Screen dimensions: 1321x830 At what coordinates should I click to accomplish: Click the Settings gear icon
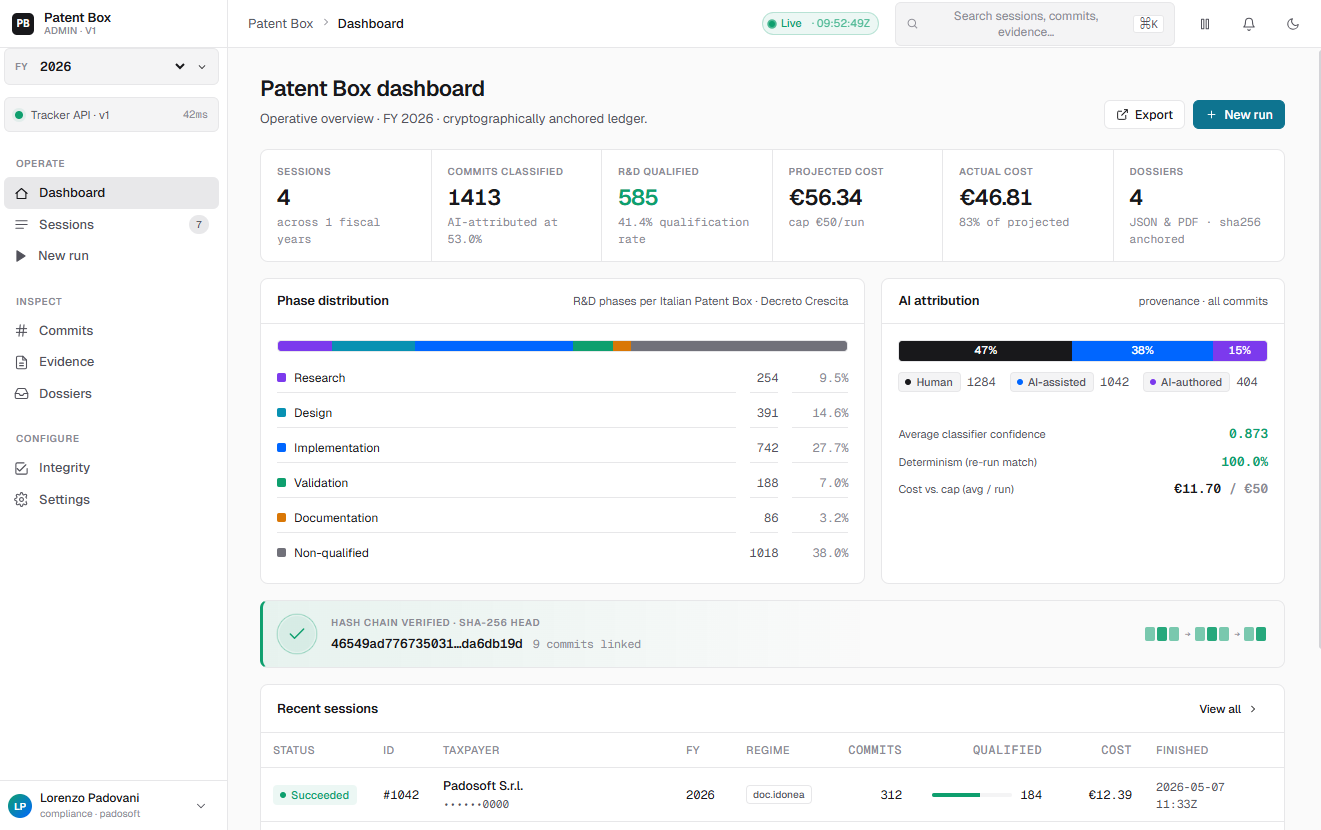[x=22, y=500]
